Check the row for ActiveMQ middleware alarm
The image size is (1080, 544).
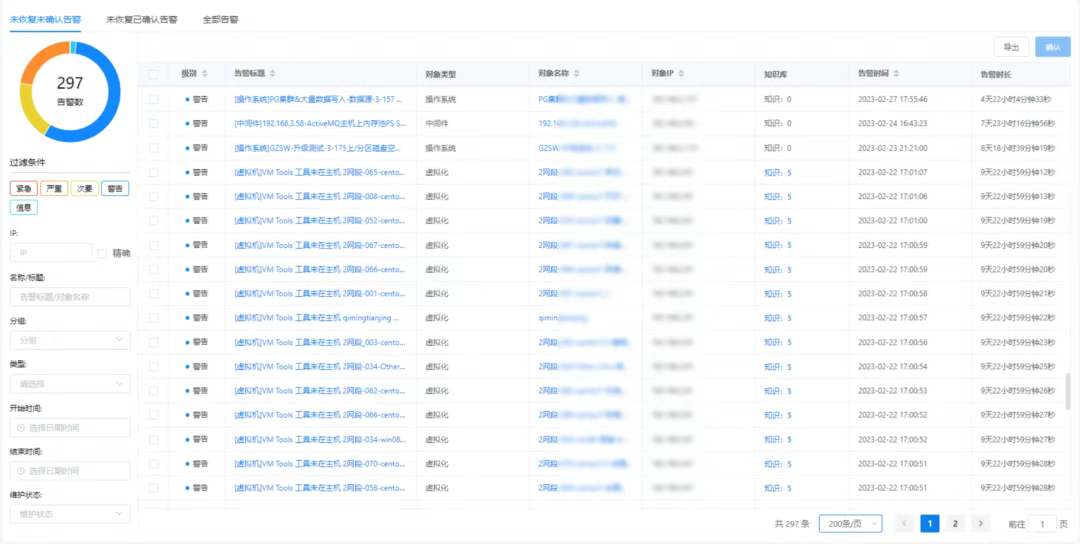tap(153, 124)
